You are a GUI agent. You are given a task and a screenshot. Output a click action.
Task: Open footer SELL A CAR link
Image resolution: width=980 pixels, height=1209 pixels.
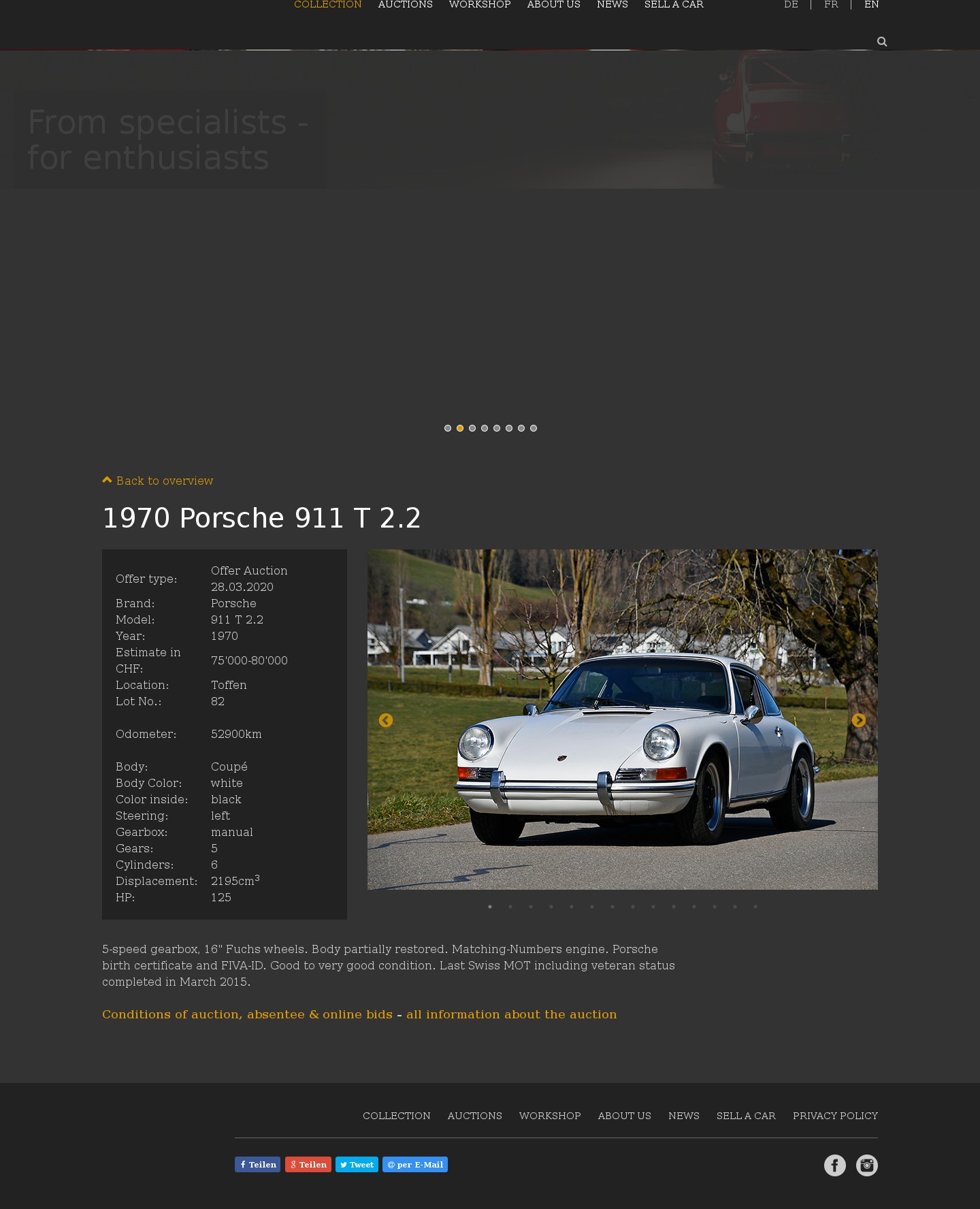pos(746,1116)
